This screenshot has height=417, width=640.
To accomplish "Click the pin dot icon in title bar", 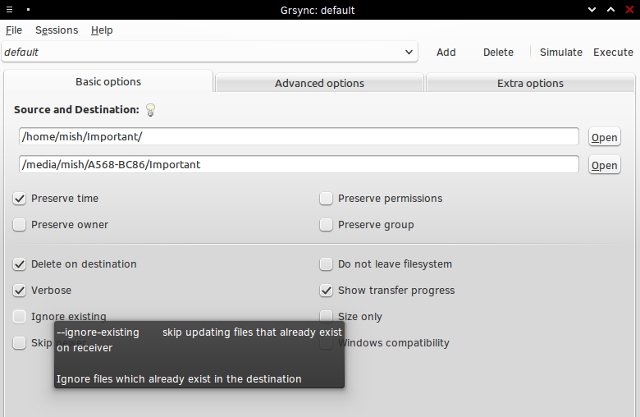I will coord(28,9).
